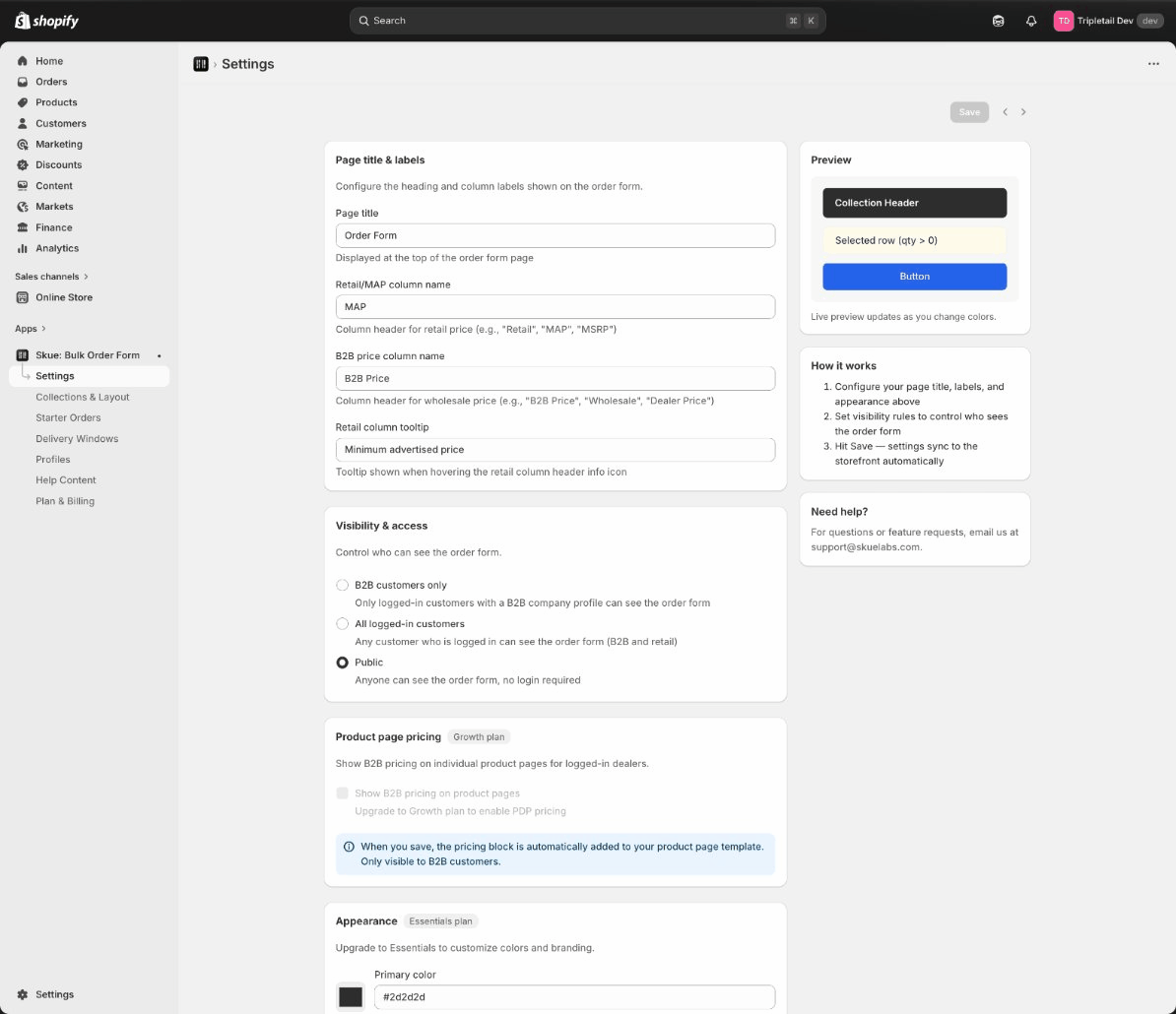Open the Help Content link
The width and height of the screenshot is (1176, 1014).
tap(65, 479)
